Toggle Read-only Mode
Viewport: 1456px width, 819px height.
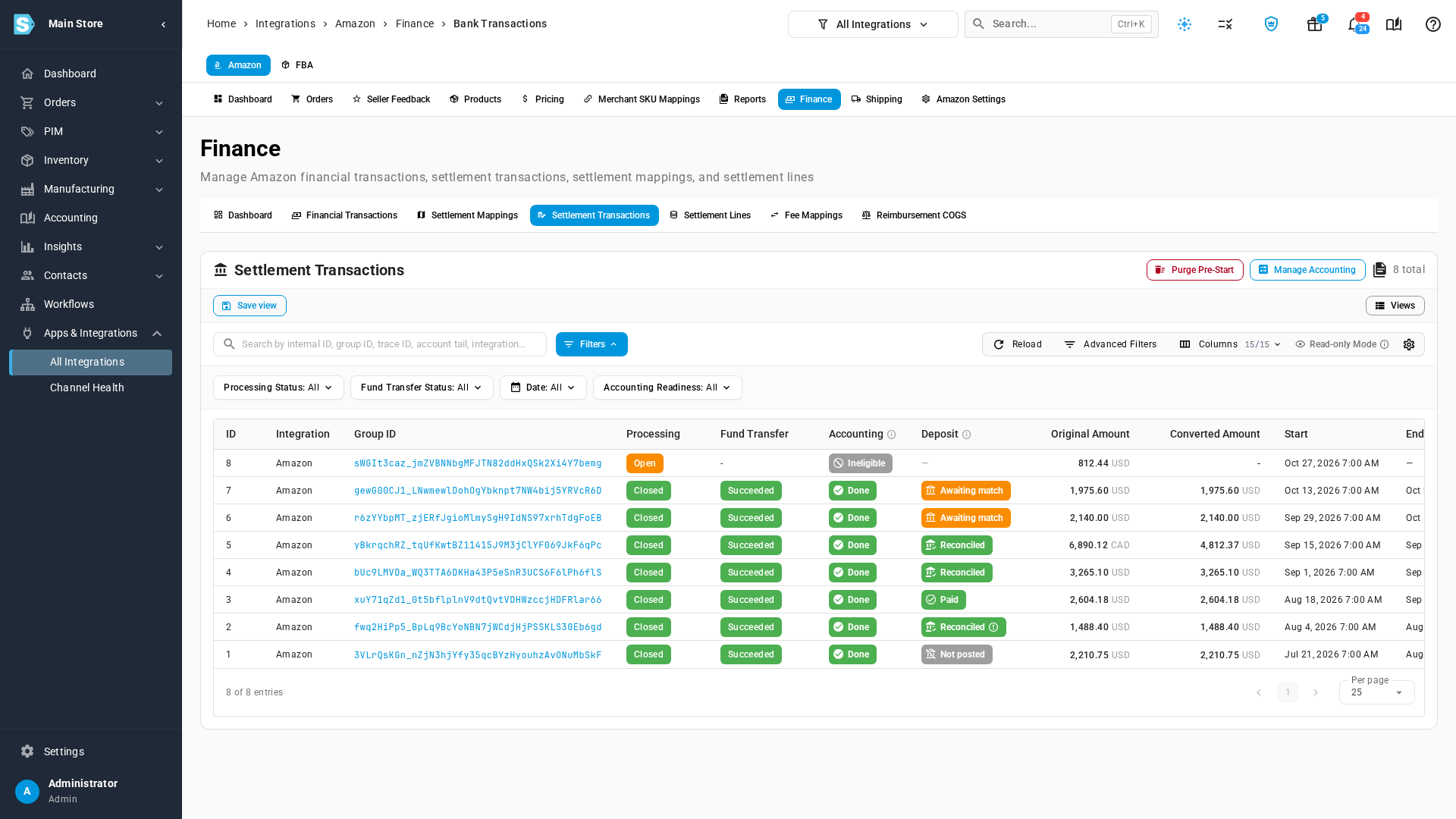(1341, 344)
